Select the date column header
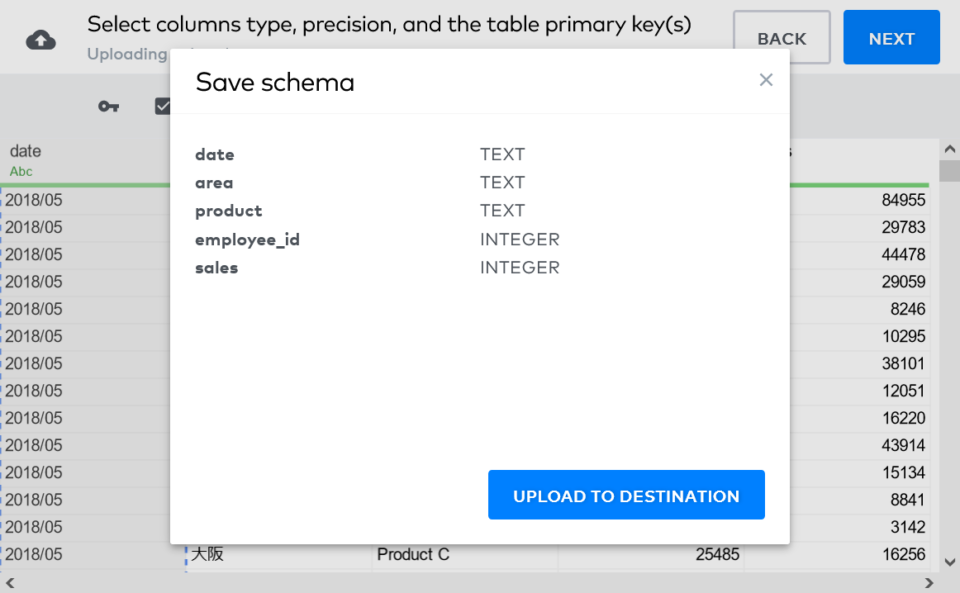This screenshot has height=593, width=960. [x=26, y=151]
